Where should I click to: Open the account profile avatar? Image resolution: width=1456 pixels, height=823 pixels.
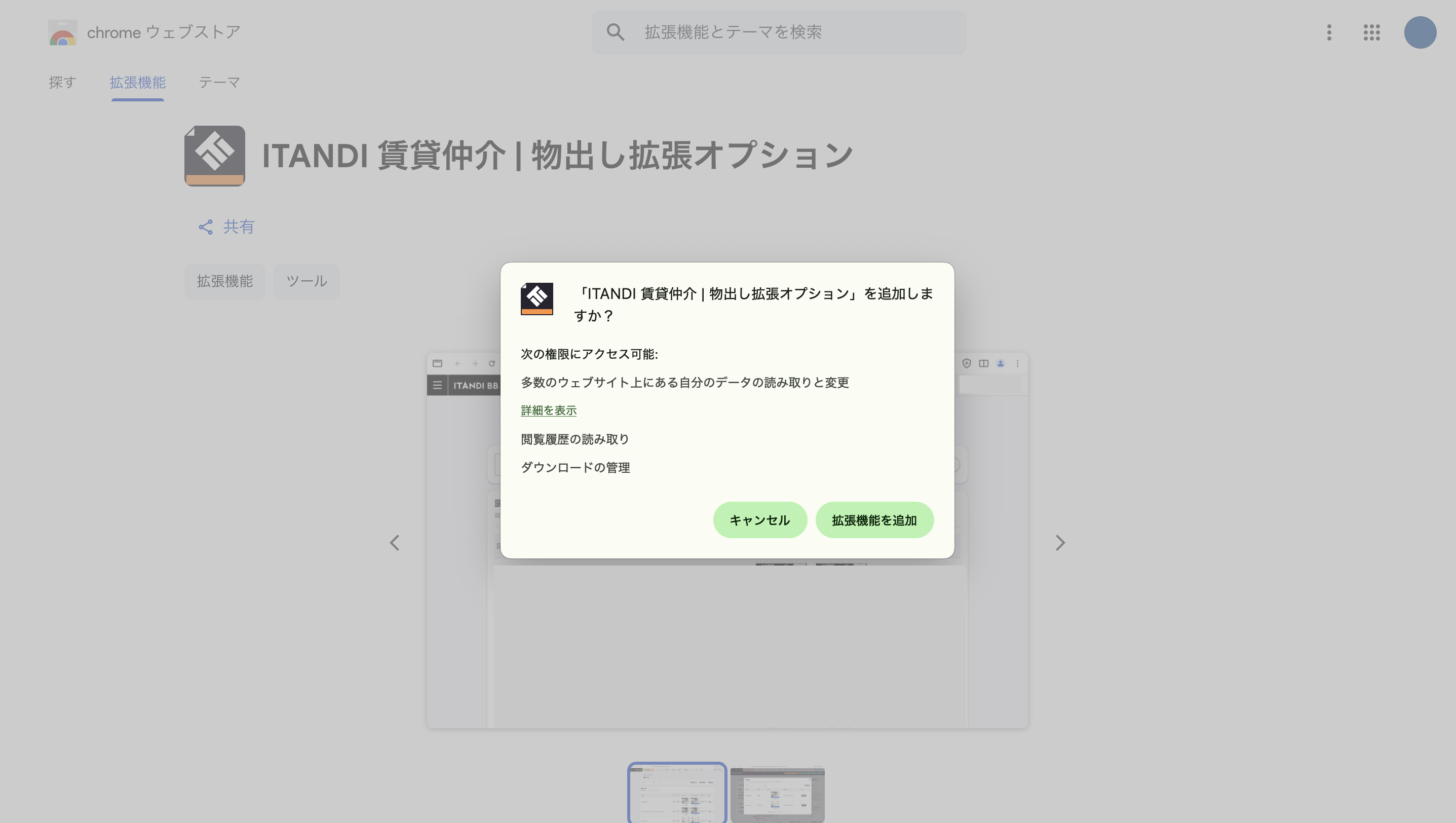1420,32
